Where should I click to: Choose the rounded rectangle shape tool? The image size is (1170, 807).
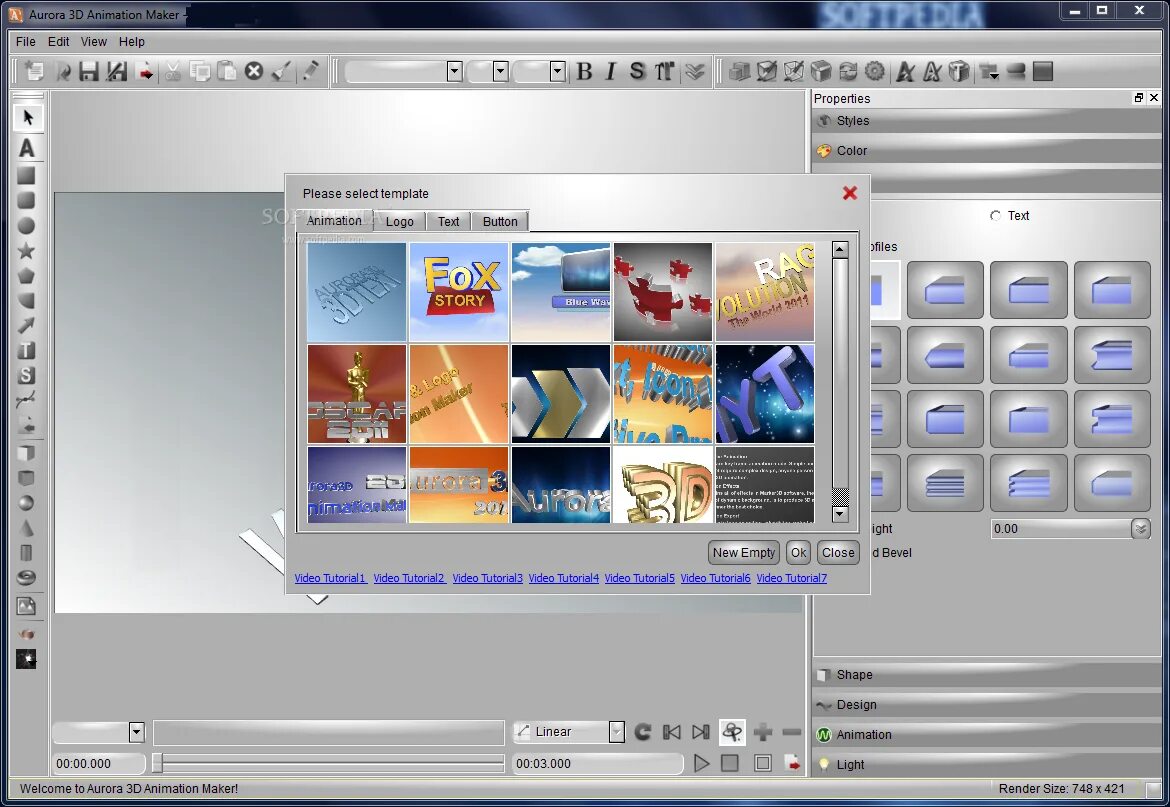pyautogui.click(x=26, y=201)
